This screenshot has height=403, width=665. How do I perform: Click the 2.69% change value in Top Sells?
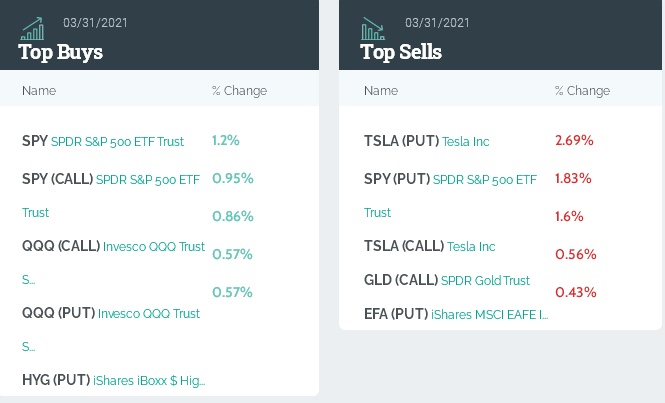pyautogui.click(x=574, y=140)
